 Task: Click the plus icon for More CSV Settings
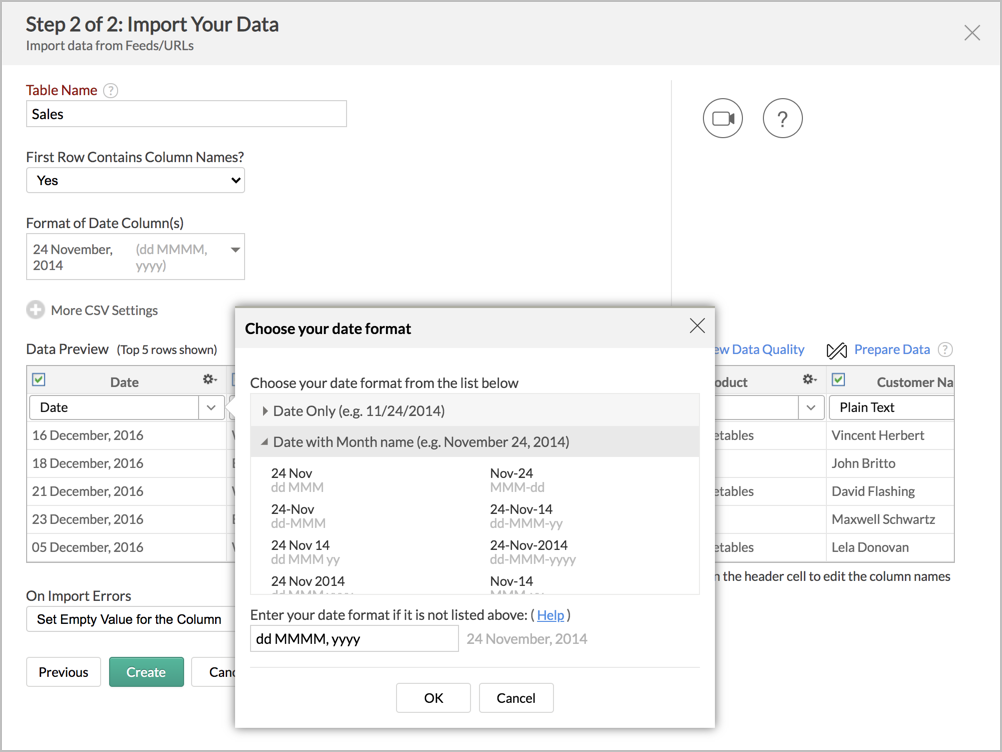click(x=35, y=310)
